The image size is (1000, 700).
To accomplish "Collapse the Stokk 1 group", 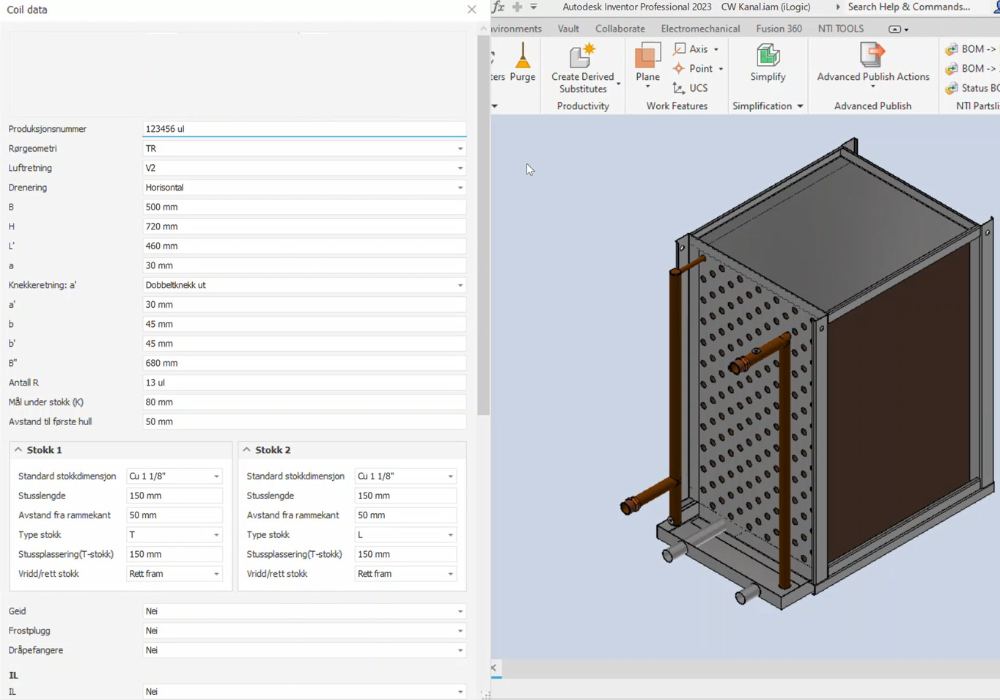I will point(17,450).
